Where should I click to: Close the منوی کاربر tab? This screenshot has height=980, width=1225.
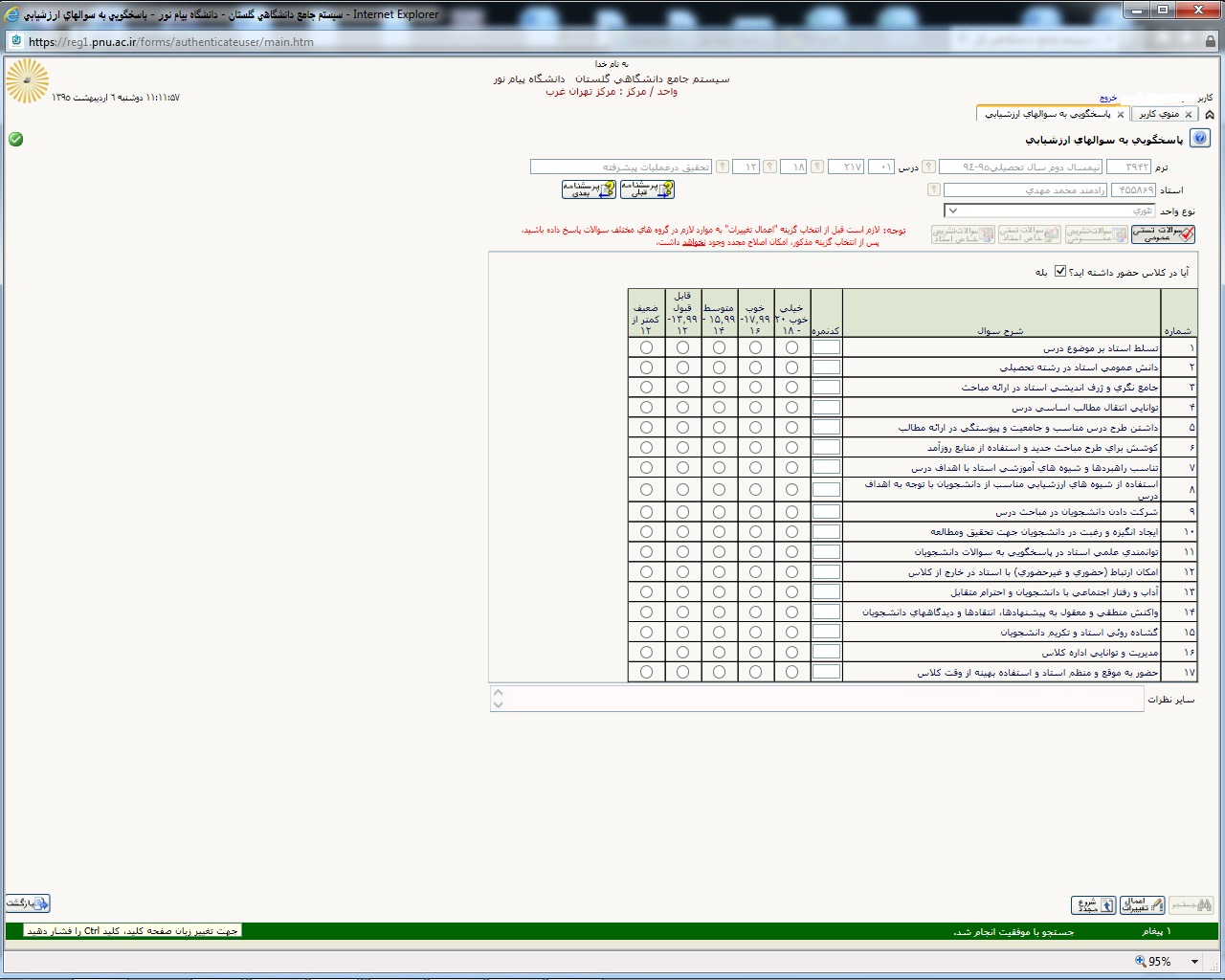1189,114
